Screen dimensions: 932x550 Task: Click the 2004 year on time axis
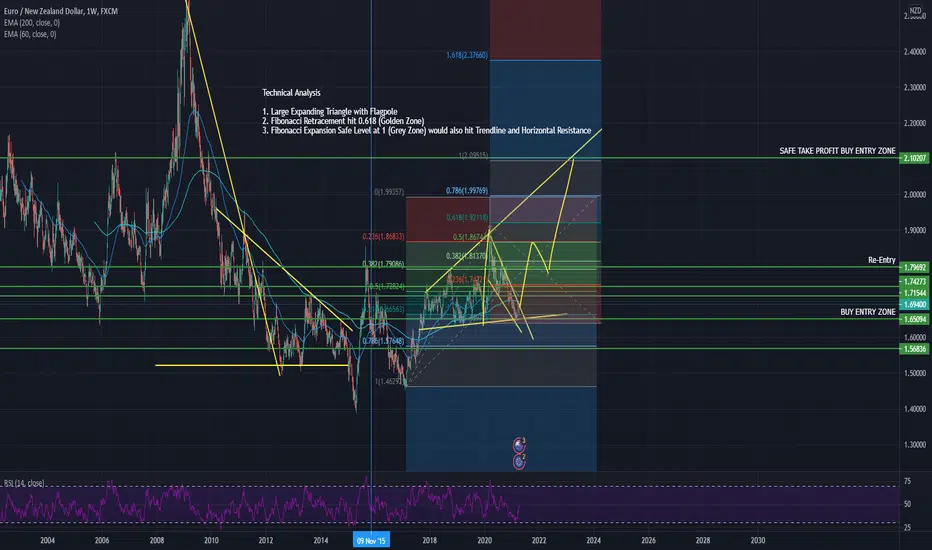[x=48, y=540]
